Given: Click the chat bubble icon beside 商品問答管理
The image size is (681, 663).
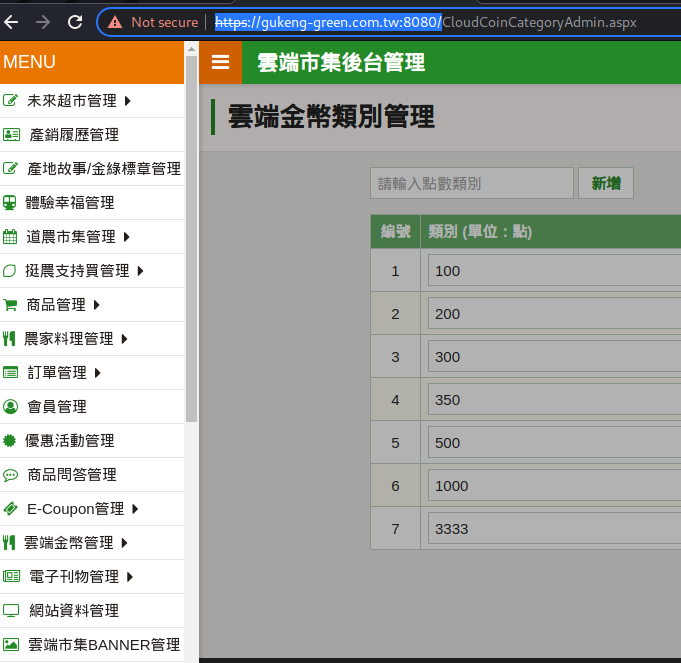Looking at the screenshot, I should 10,475.
